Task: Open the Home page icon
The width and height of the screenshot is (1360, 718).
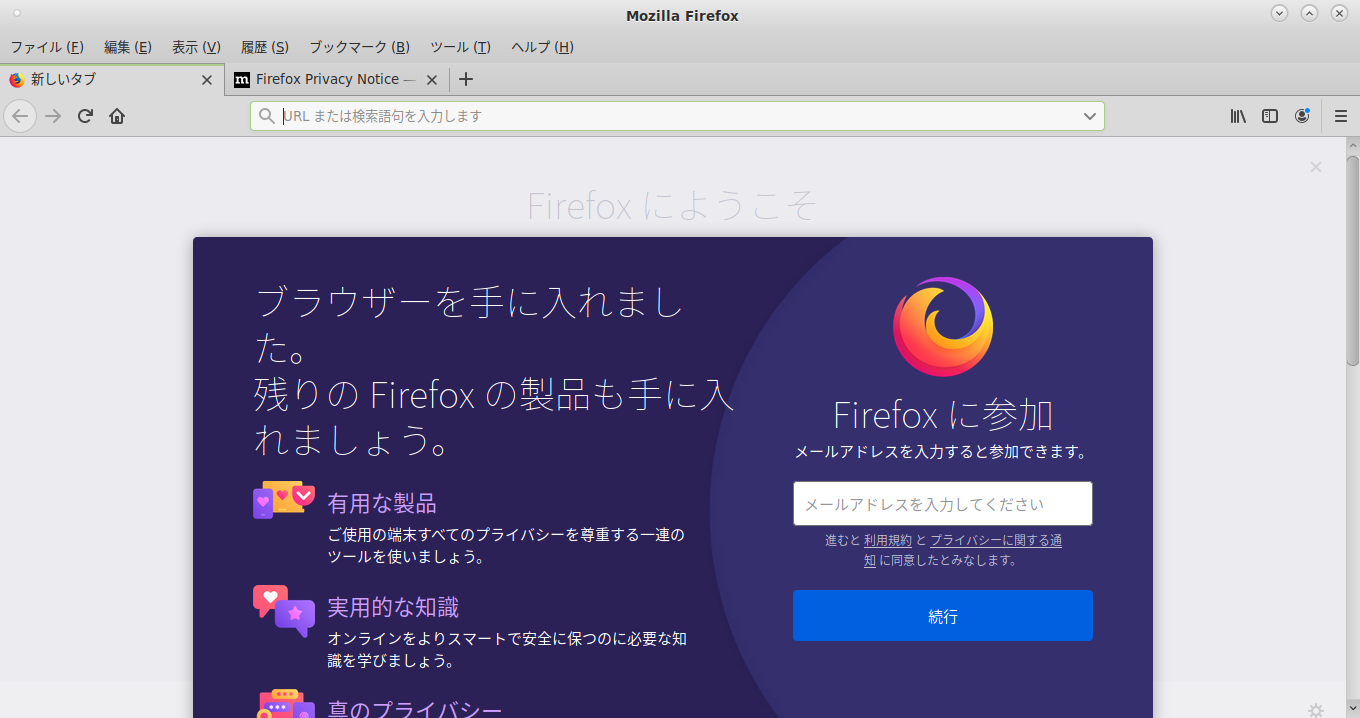Action: [x=117, y=116]
